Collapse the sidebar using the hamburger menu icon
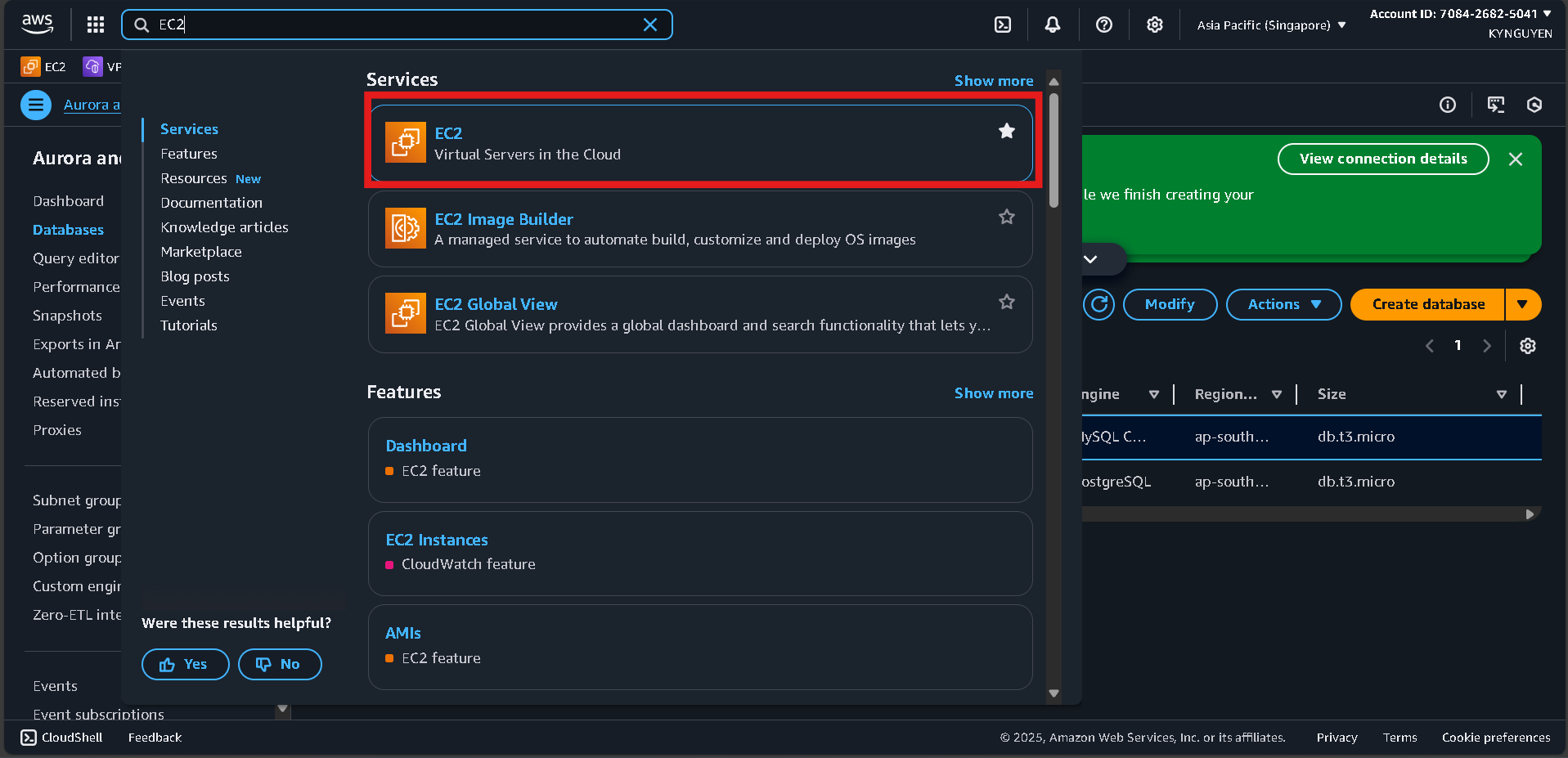 [x=35, y=105]
